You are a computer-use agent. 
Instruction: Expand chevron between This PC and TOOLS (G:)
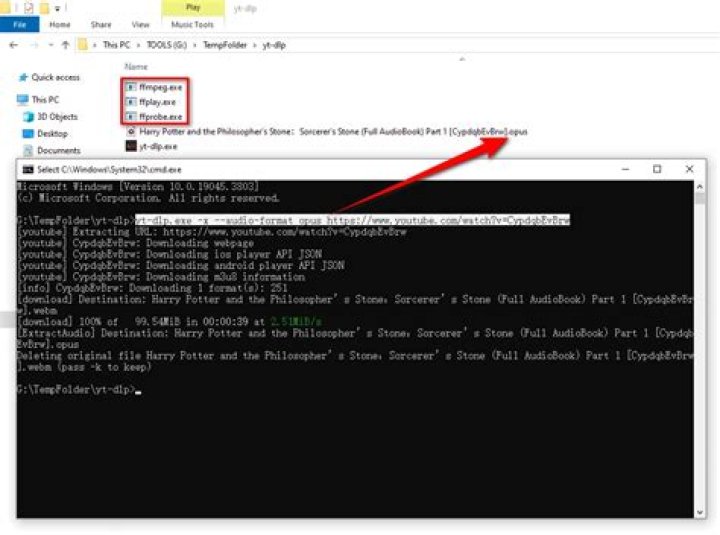point(138,45)
